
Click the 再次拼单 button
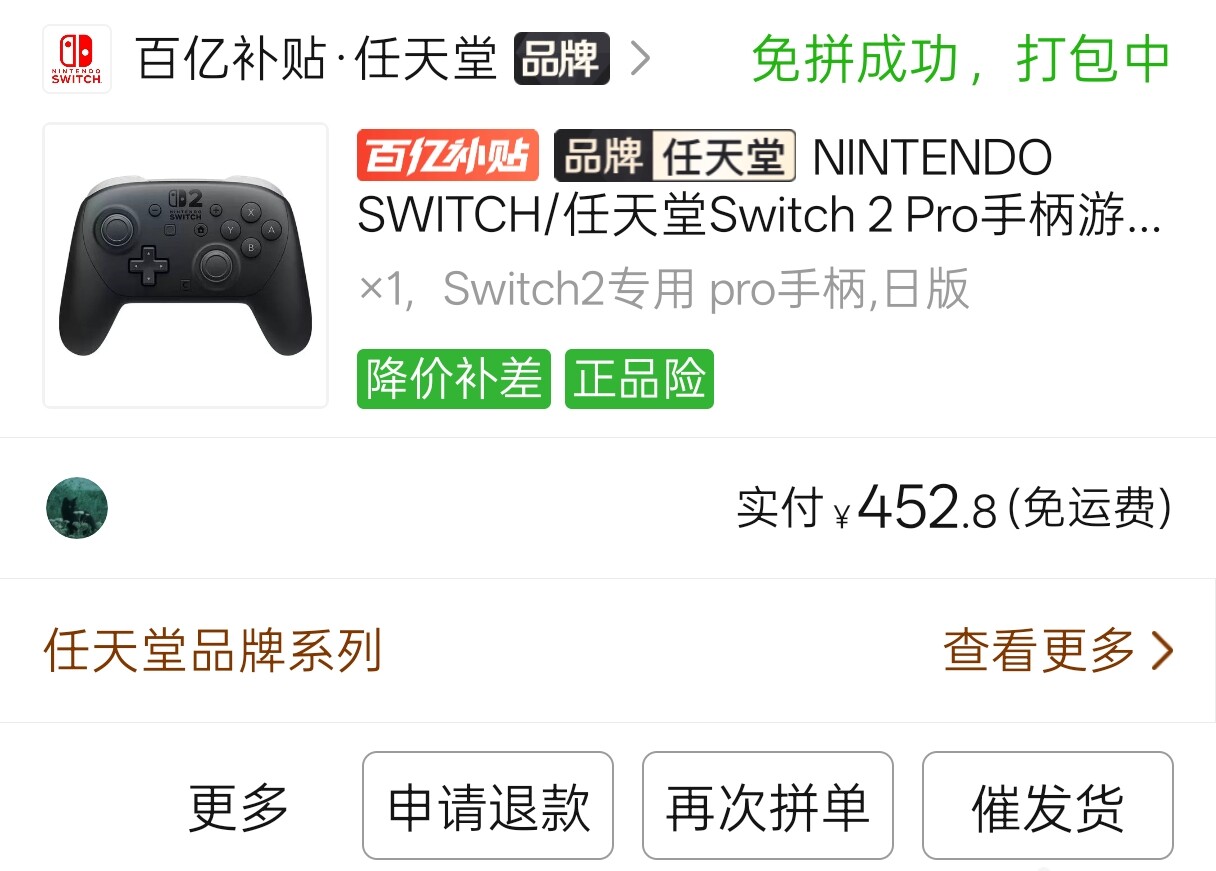point(768,806)
